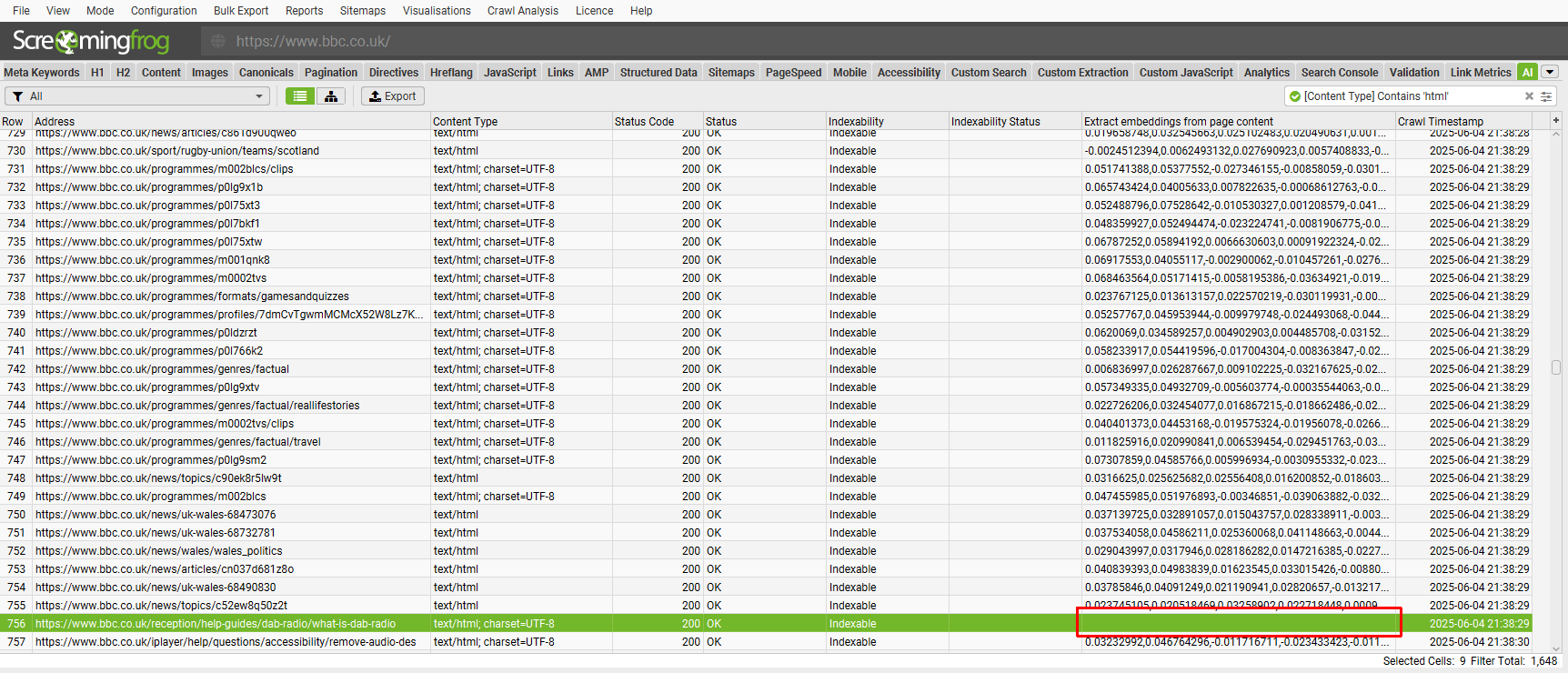Open the Reports menu
This screenshot has width=1568, height=673.
[x=304, y=10]
